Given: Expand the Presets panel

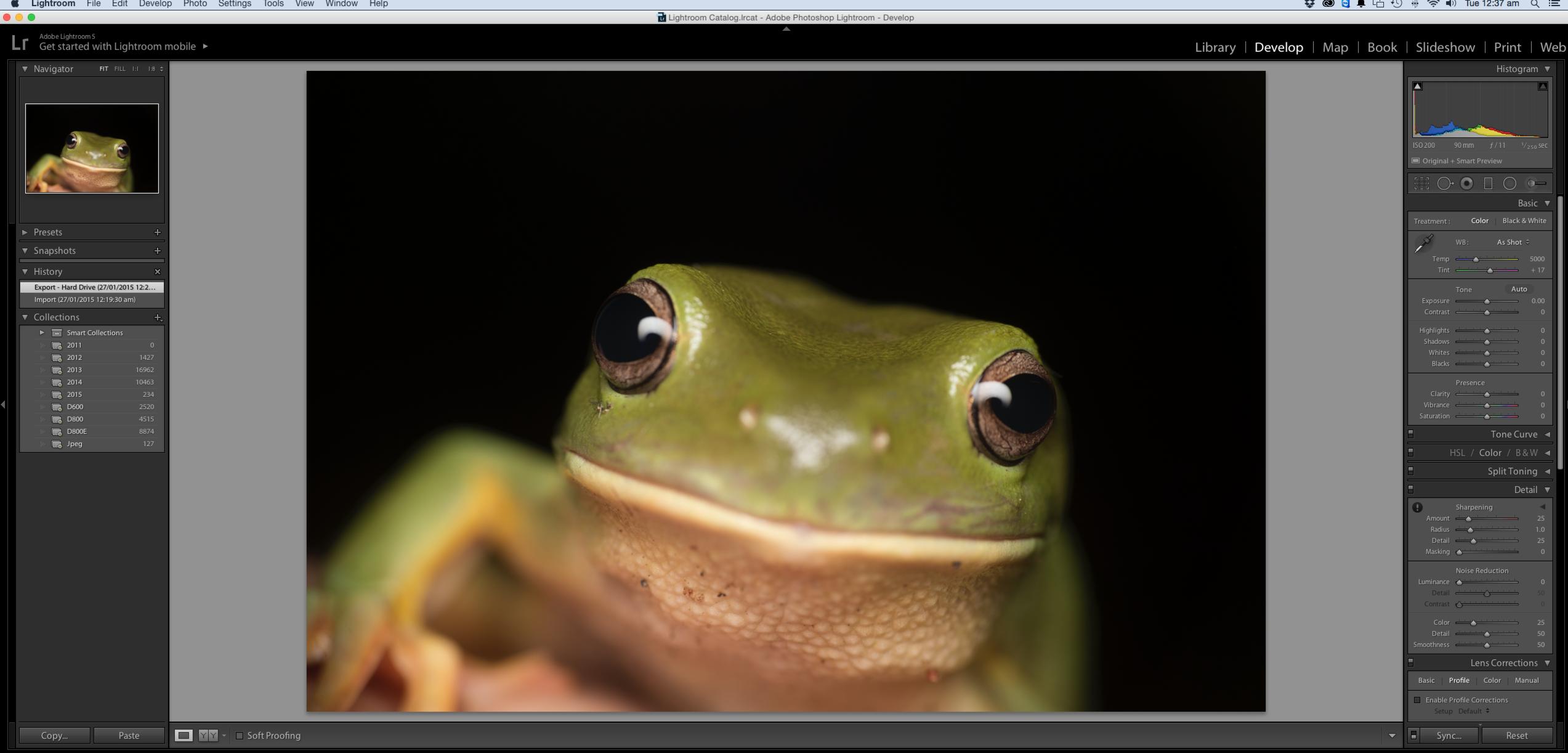Looking at the screenshot, I should pyautogui.click(x=25, y=232).
